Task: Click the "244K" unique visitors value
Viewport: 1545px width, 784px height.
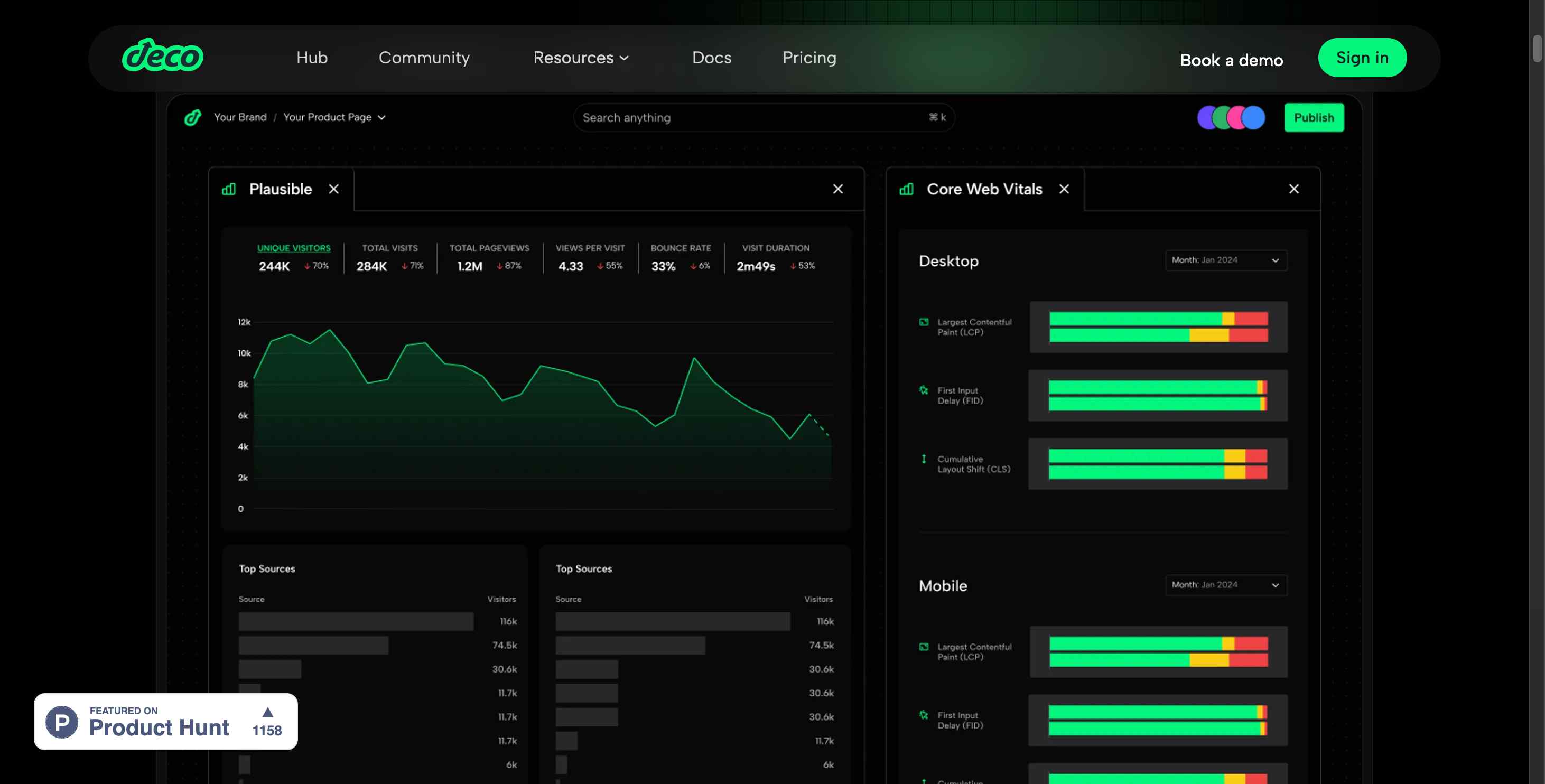Action: 274,266
